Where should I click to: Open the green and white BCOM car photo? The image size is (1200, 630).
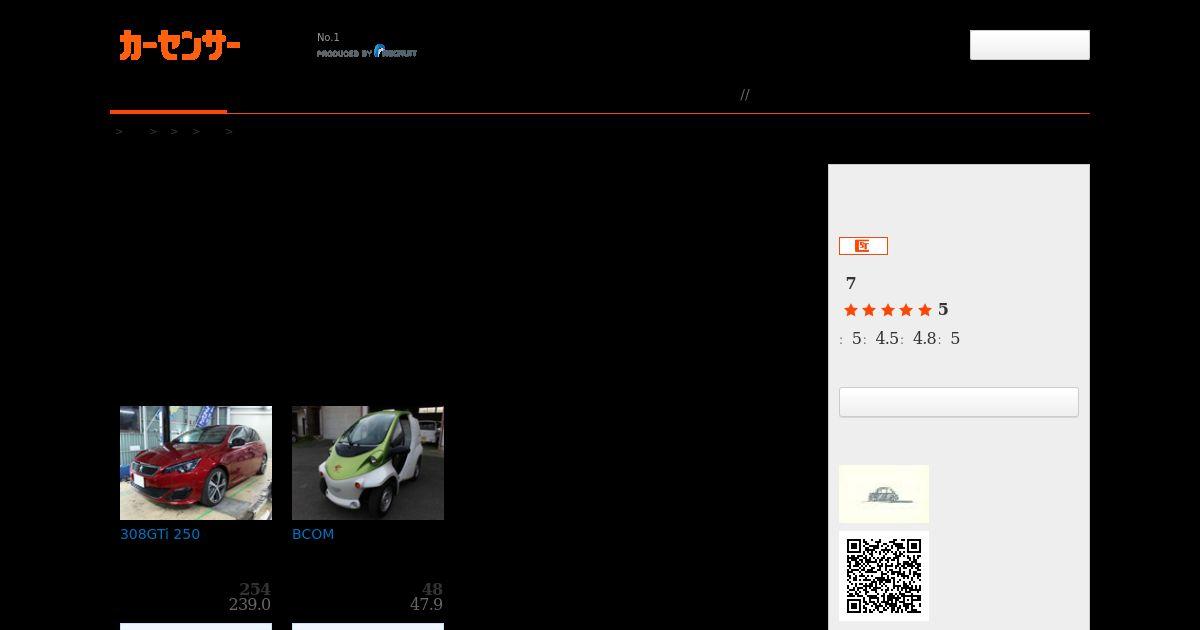368,463
